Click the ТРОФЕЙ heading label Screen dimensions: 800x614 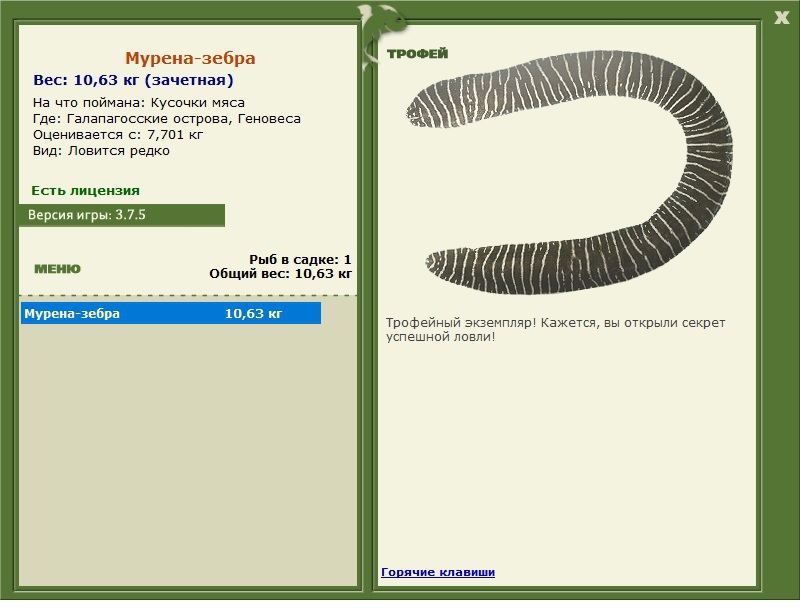[x=417, y=54]
